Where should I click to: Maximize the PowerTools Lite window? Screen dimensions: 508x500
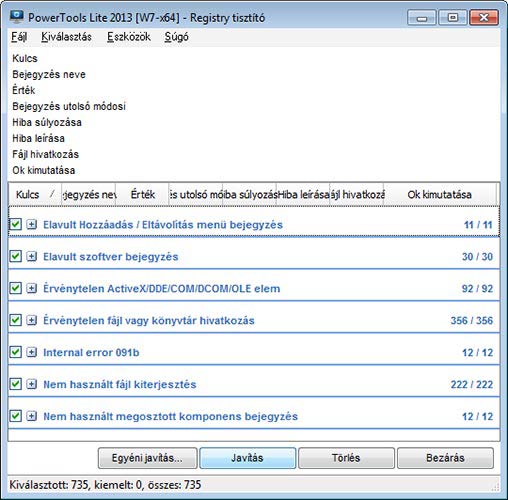[x=453, y=17]
